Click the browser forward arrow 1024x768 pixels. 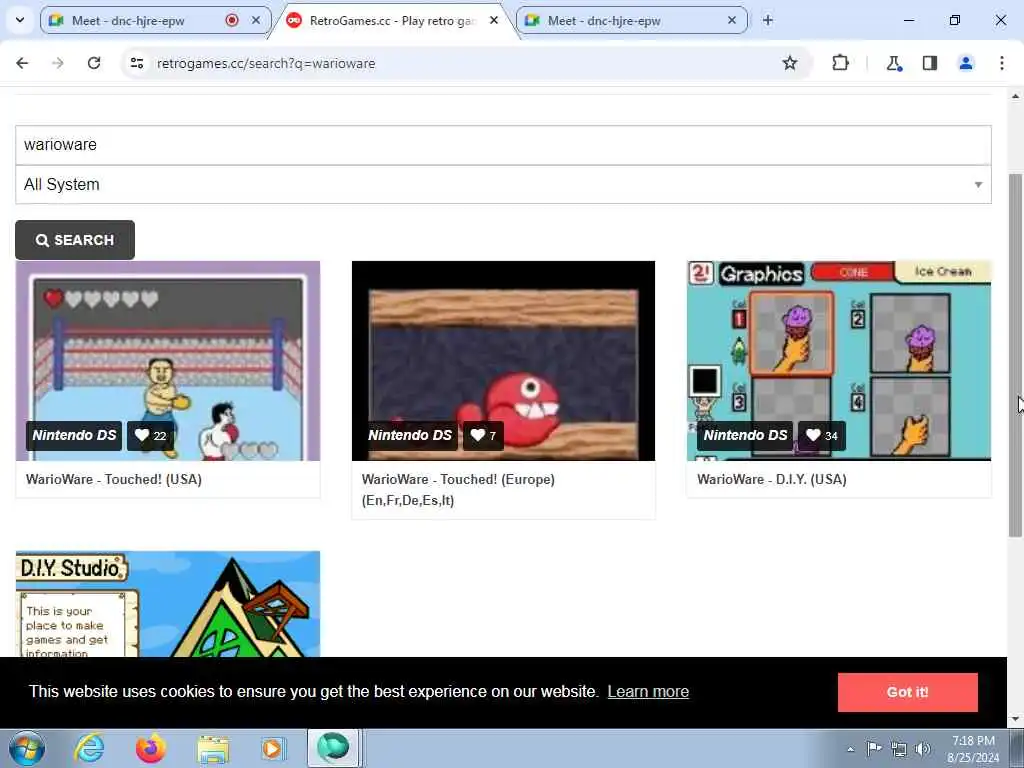coord(58,63)
